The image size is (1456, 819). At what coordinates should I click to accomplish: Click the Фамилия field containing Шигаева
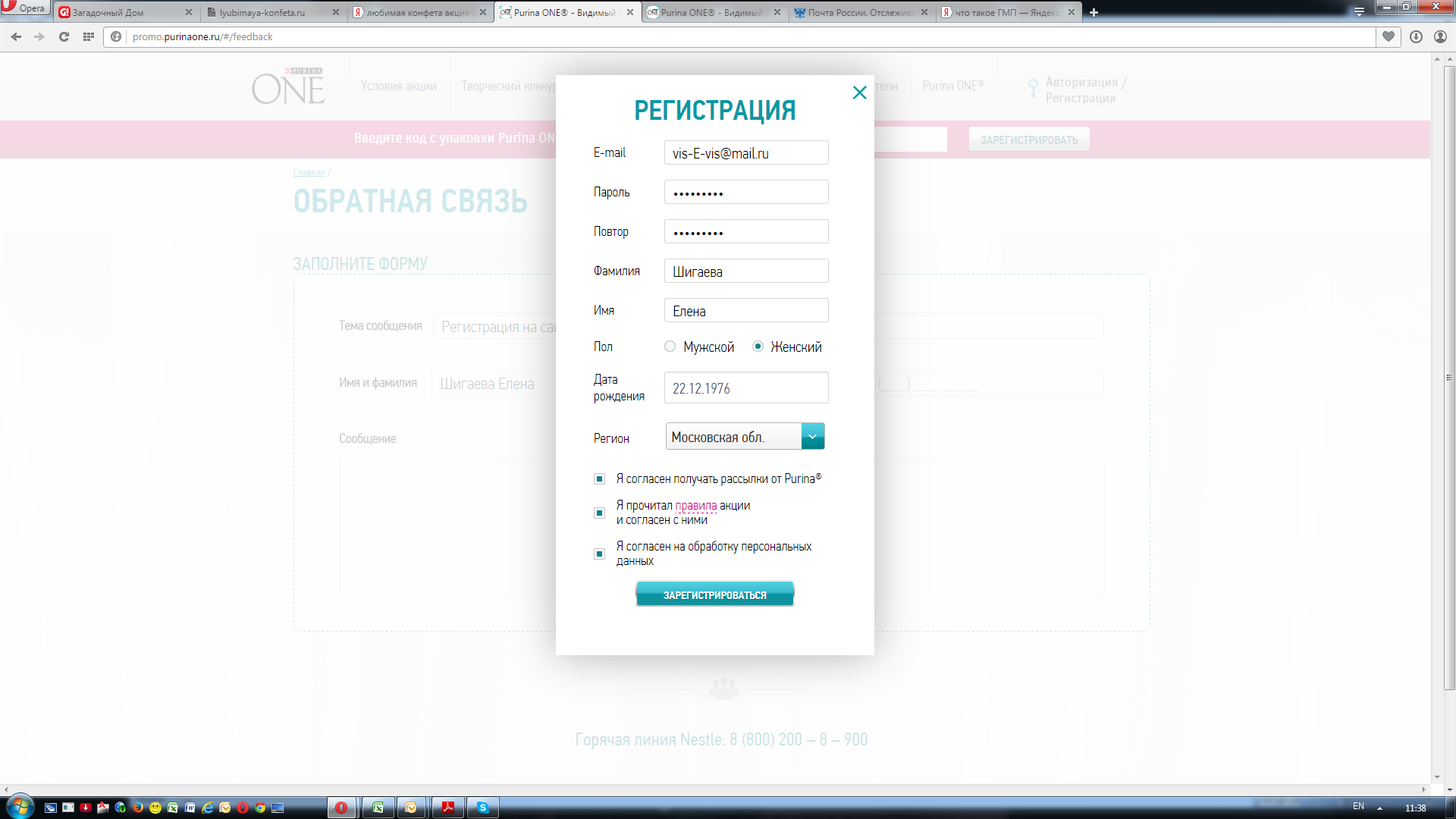click(x=746, y=271)
